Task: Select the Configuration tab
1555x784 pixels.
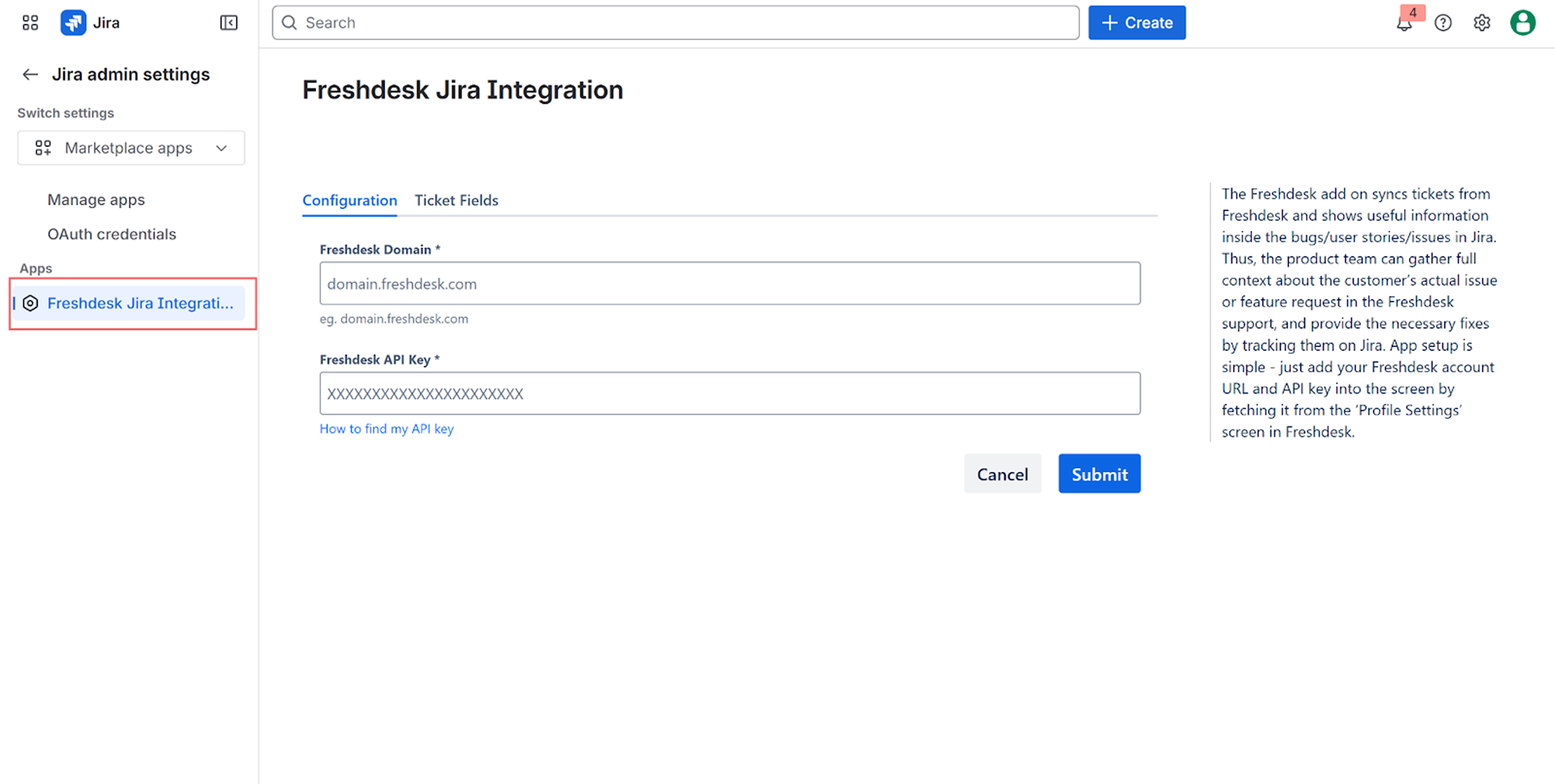Action: [349, 201]
